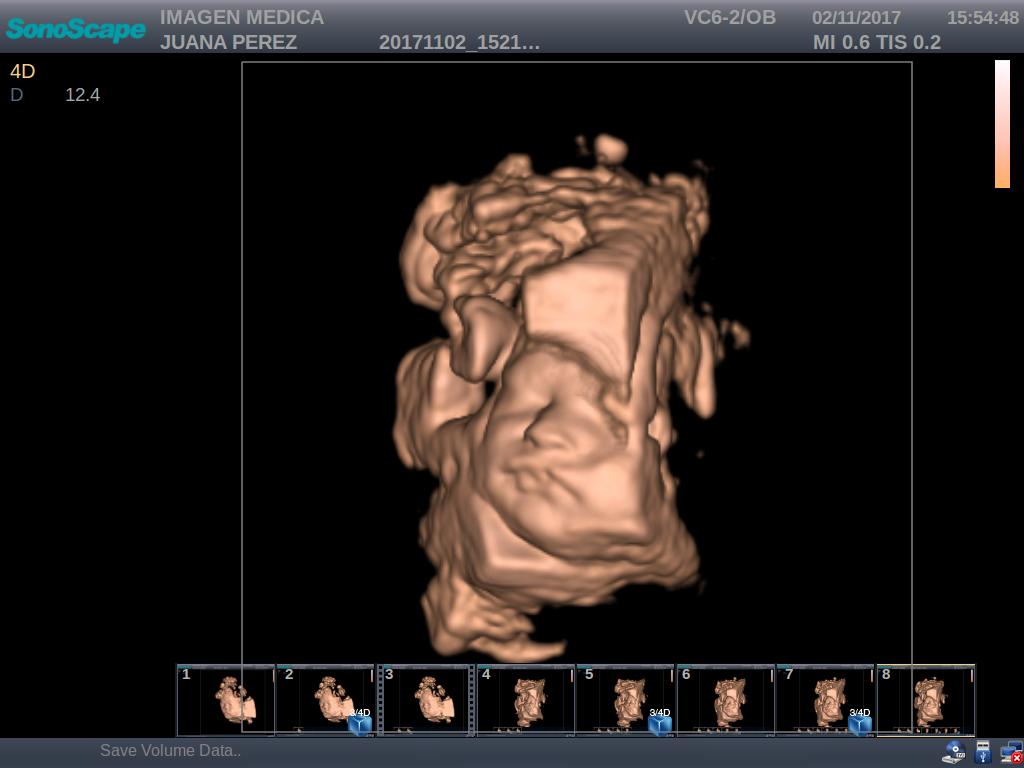Select thumbnail 1 in the clip strip

click(x=225, y=700)
